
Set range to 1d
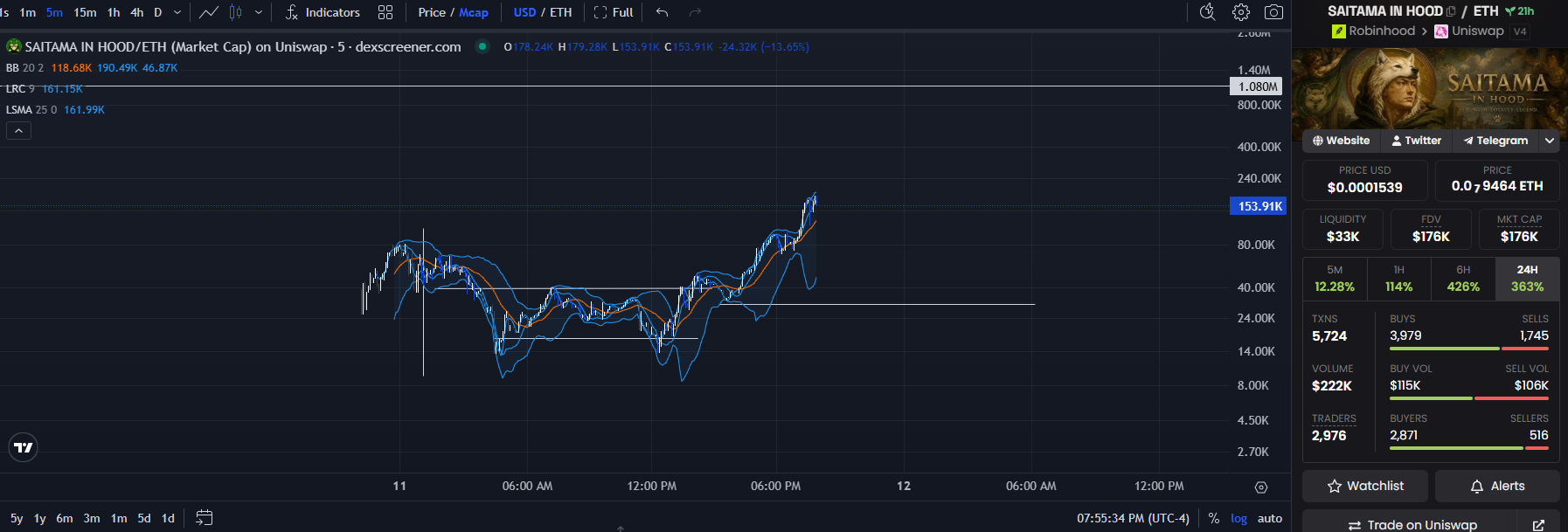(x=168, y=518)
